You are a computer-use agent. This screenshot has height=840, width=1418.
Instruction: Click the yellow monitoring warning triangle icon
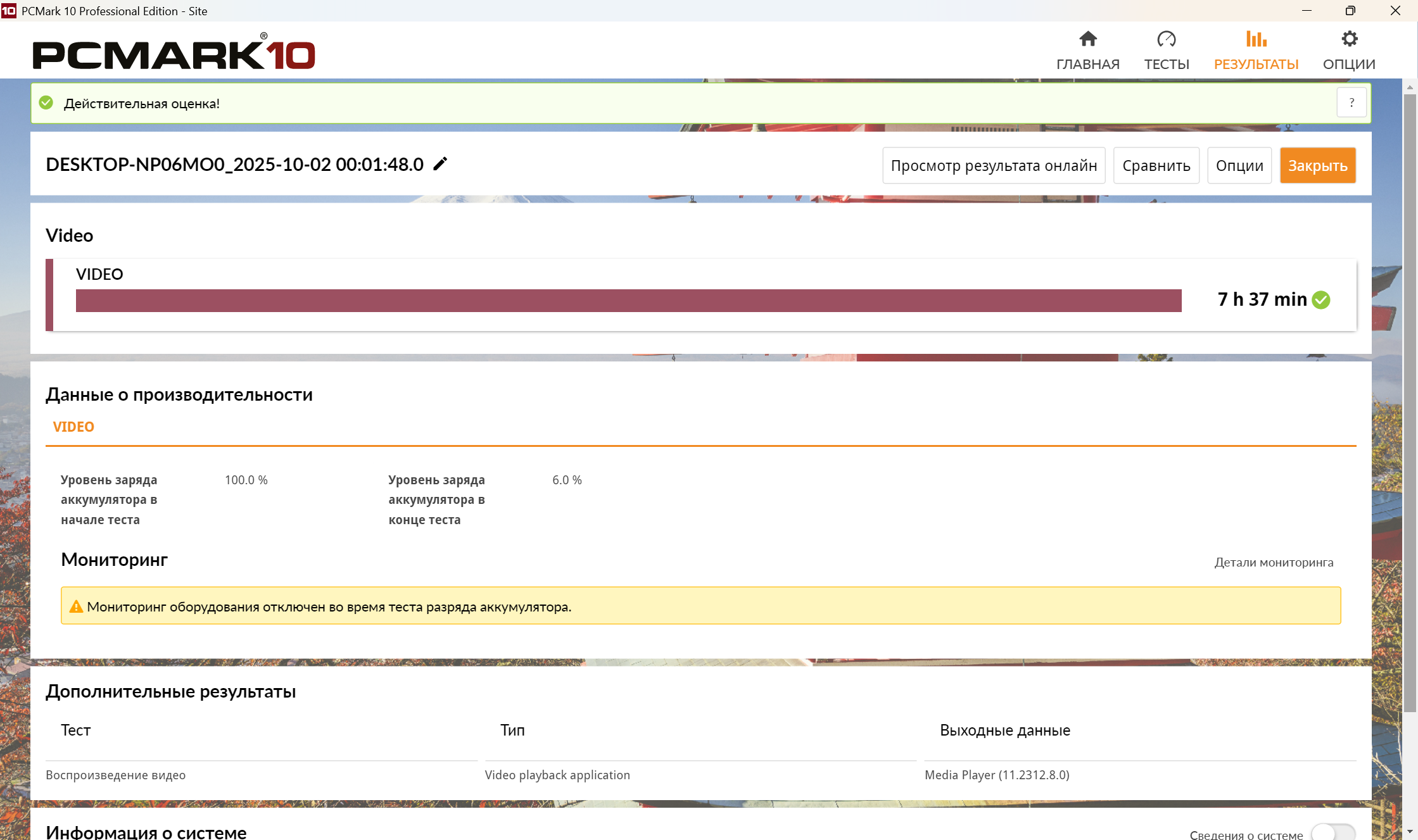[x=76, y=606]
